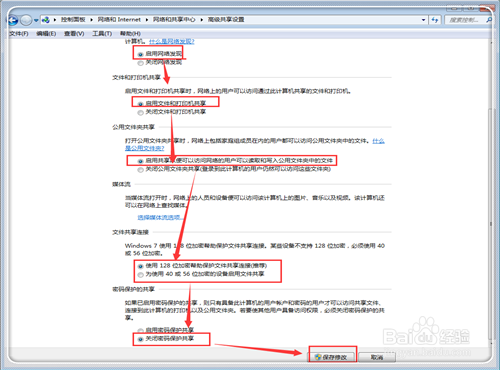The width and height of the screenshot is (500, 370).
Task: Expand the arrow after 网络和 Internet breadcrumb
Action: pos(147,20)
